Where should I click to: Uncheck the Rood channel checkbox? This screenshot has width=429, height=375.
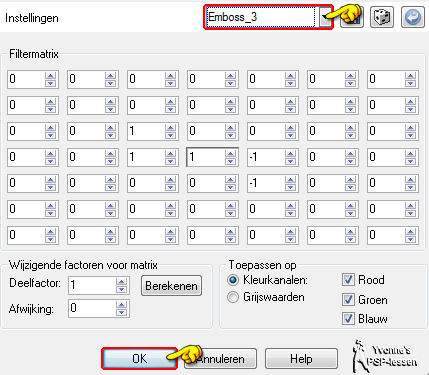[348, 280]
